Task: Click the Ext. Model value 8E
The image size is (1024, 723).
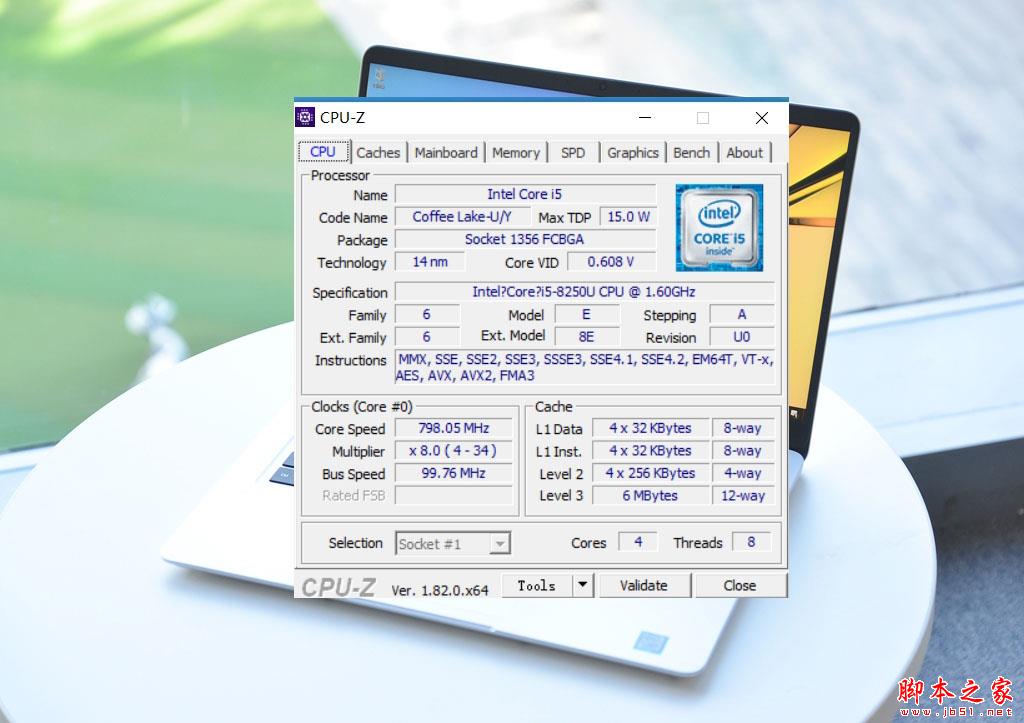Action: pyautogui.click(x=586, y=336)
